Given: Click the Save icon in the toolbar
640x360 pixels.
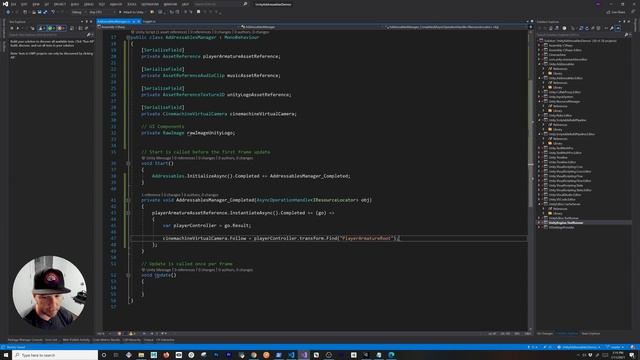Looking at the screenshot, I should coord(39,12).
